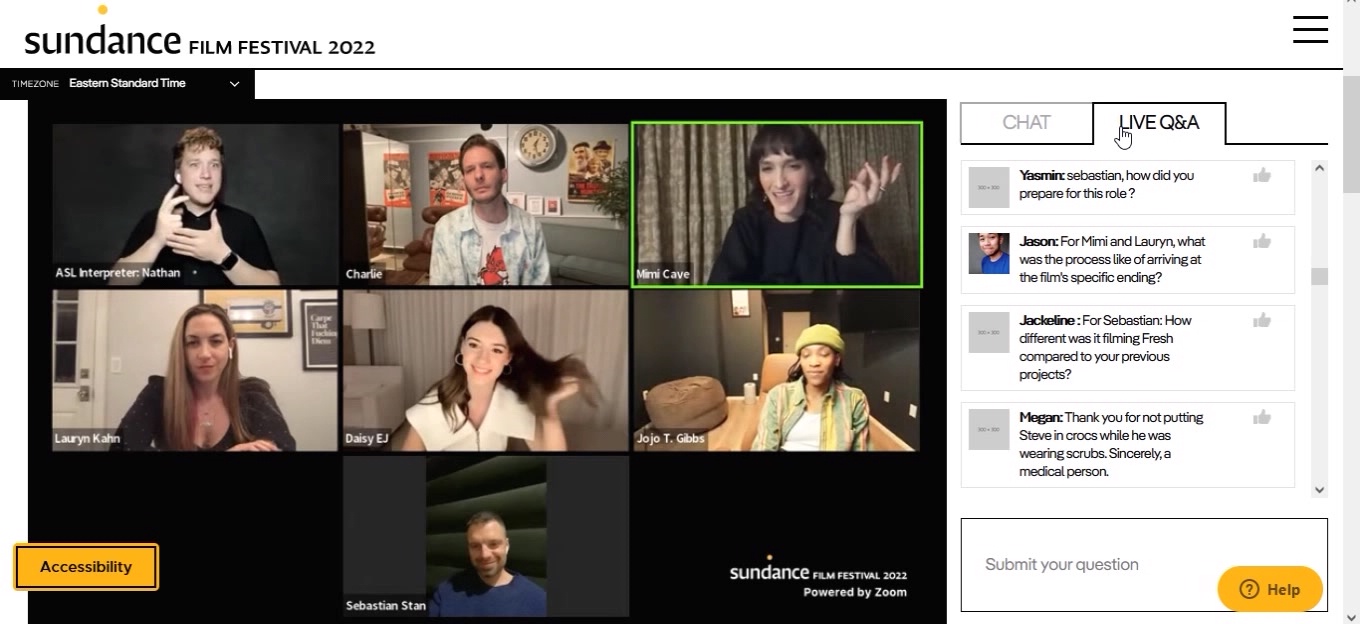Select Mimi Cave's video tile
Viewport: 1360px width, 624px height.
click(x=776, y=204)
